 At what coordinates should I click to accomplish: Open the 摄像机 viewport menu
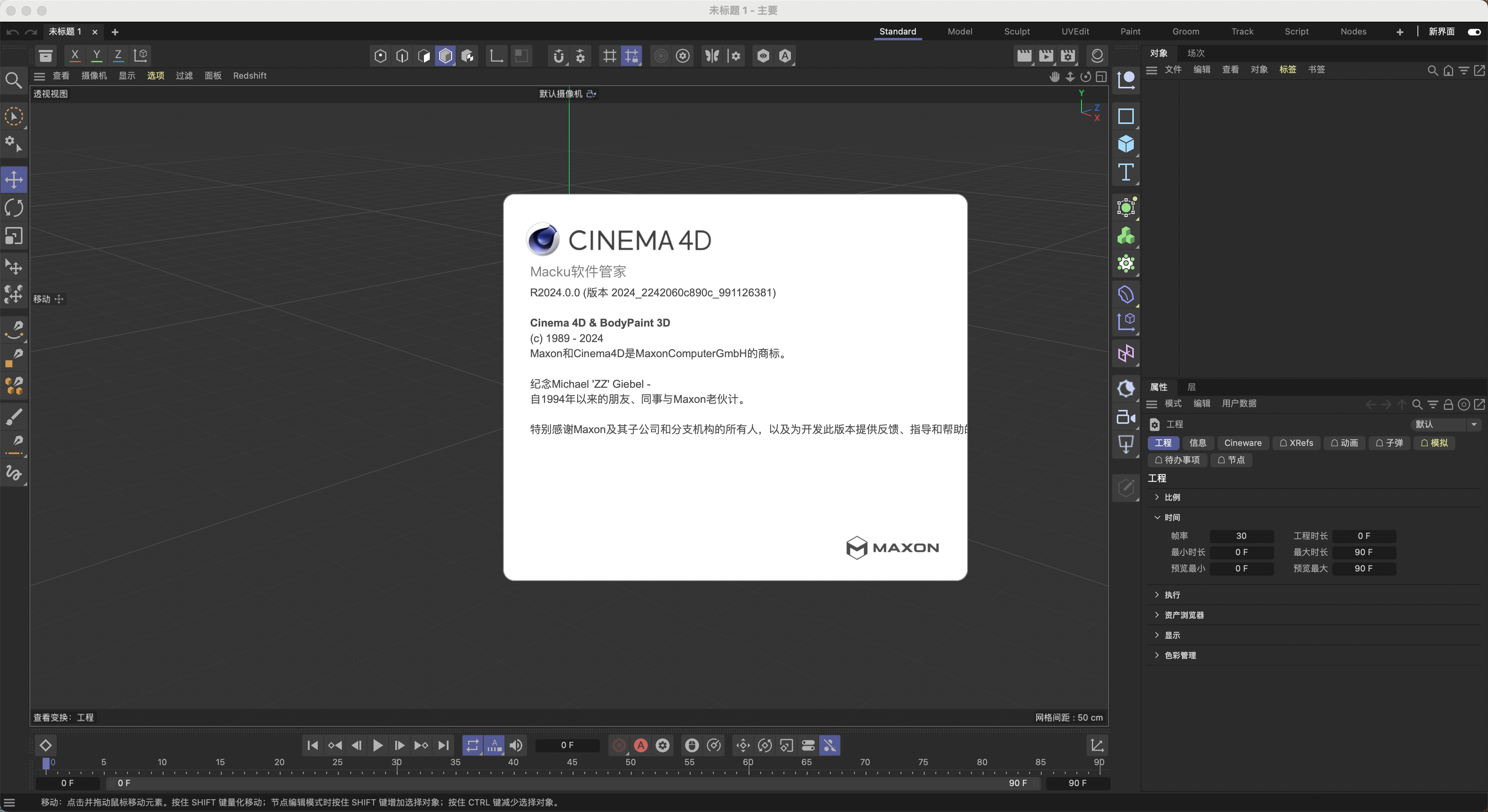coord(94,76)
